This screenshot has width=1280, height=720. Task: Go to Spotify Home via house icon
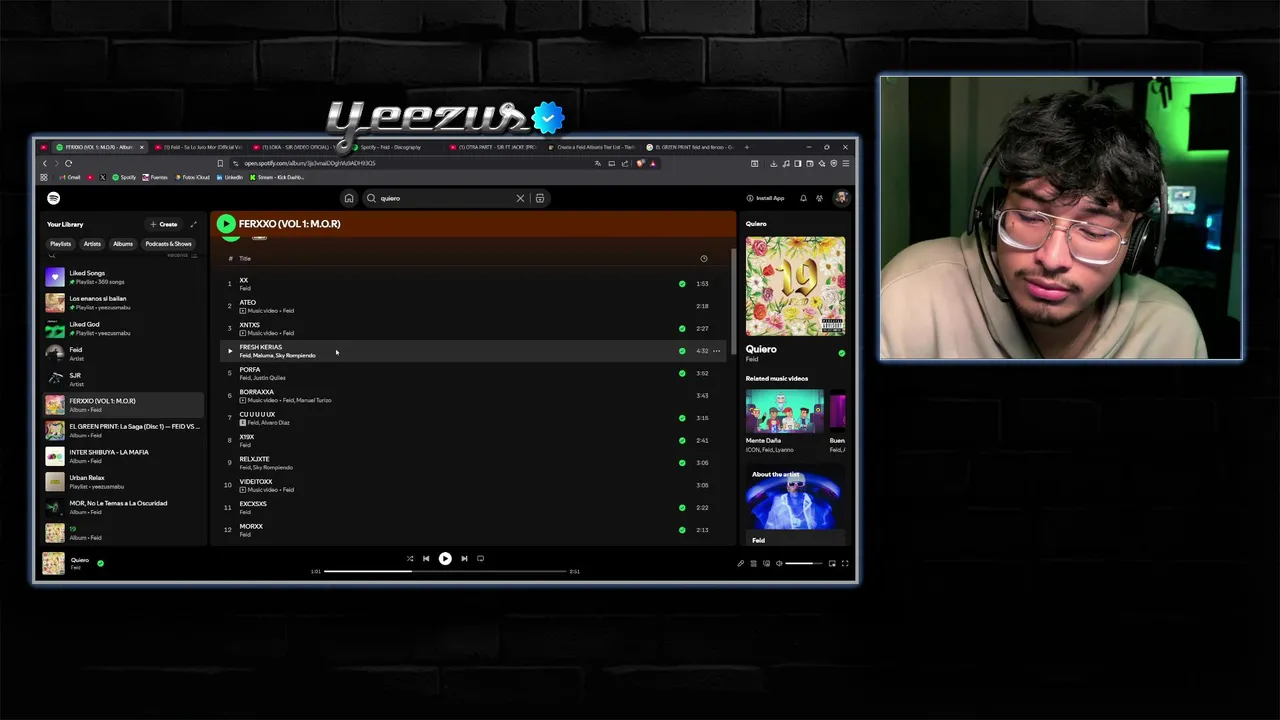tap(349, 198)
